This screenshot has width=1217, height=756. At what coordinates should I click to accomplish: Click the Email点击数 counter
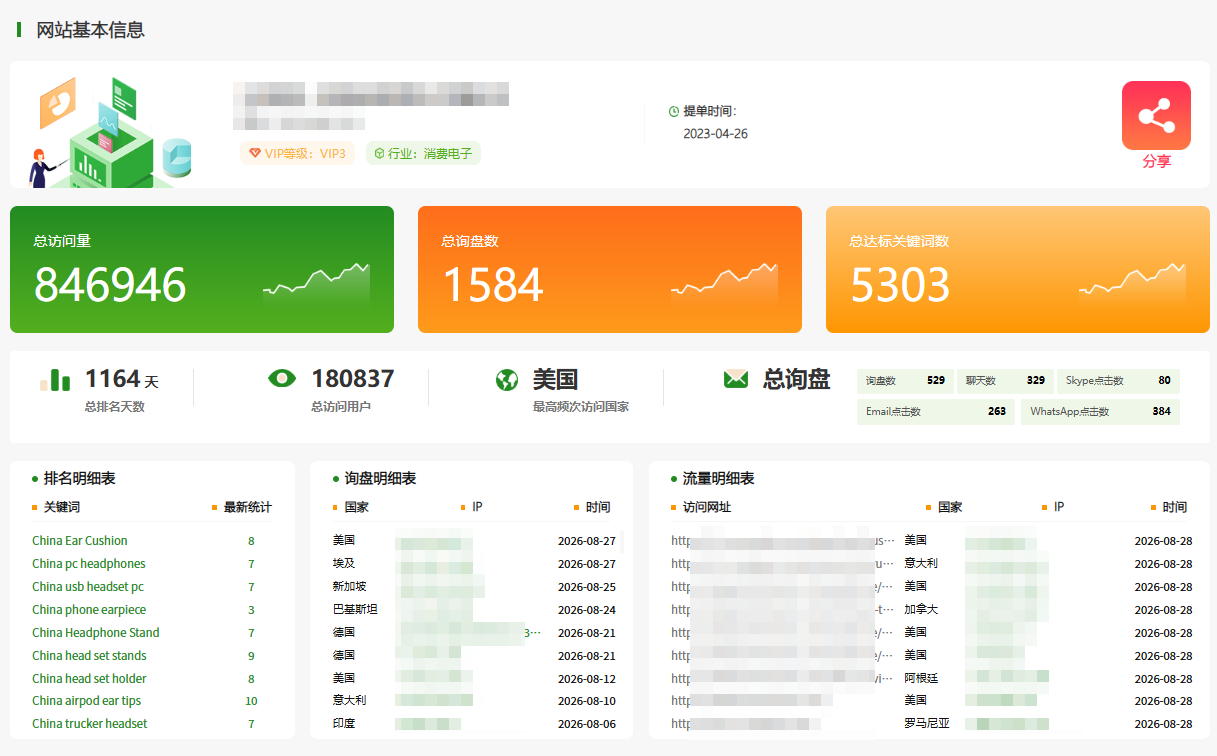click(936, 412)
